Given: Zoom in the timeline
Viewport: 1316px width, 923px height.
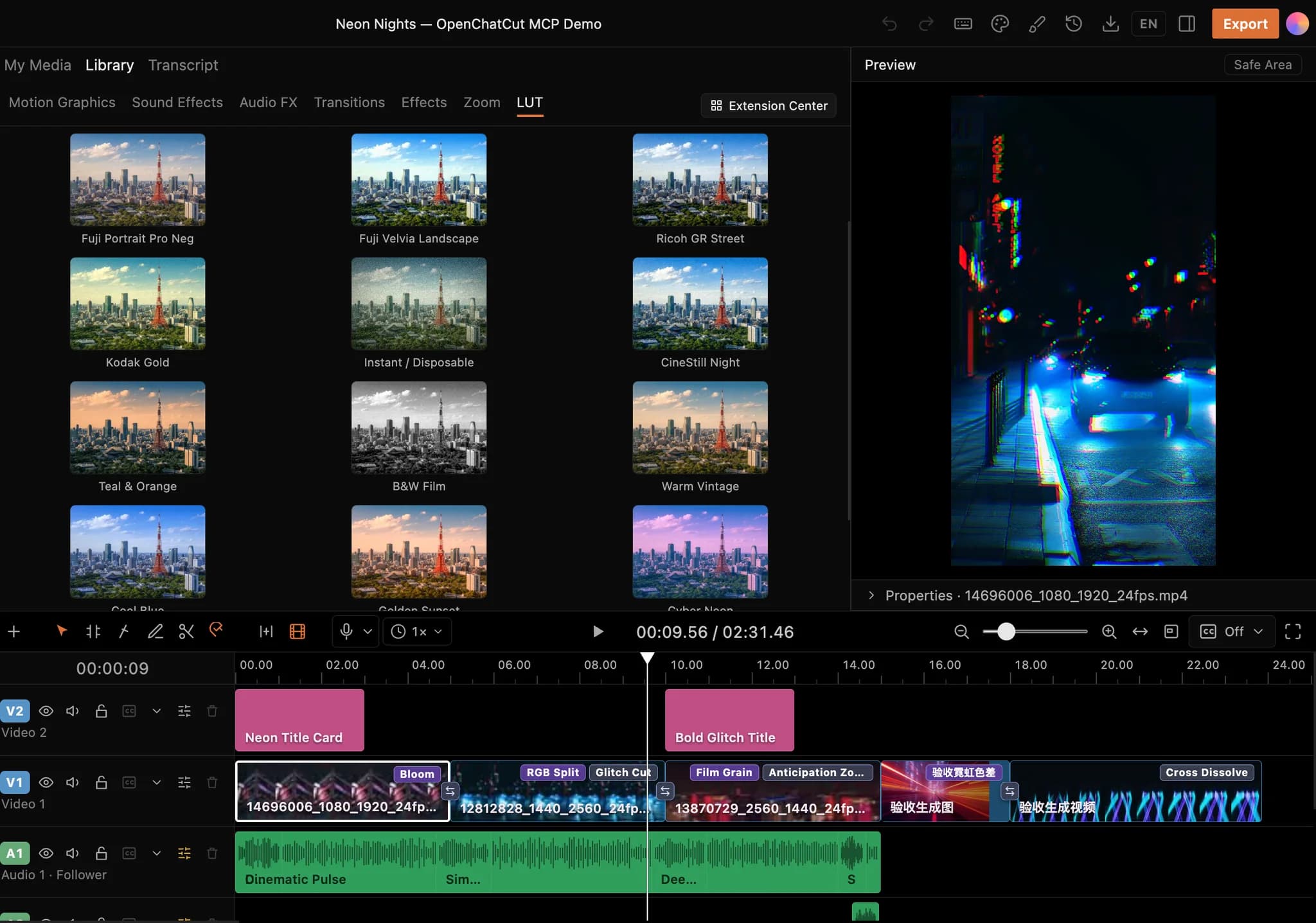Looking at the screenshot, I should (x=1109, y=631).
